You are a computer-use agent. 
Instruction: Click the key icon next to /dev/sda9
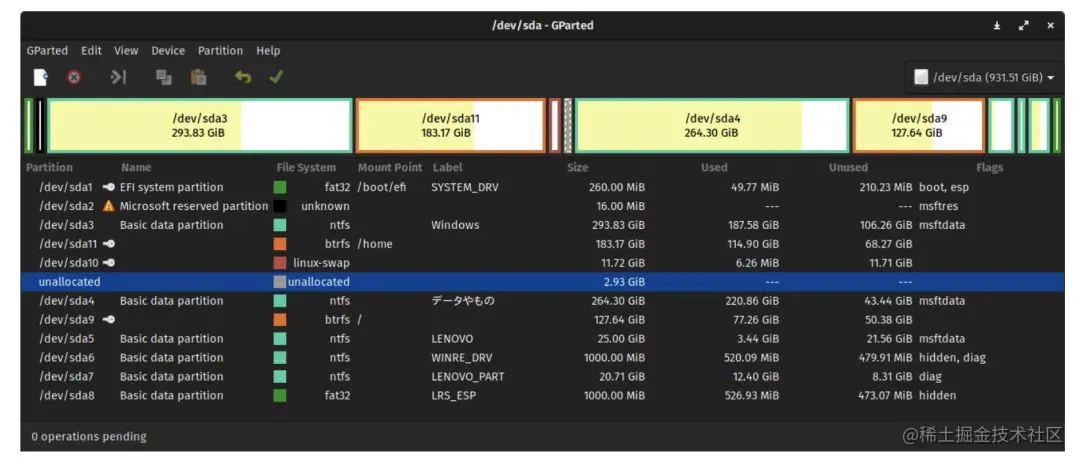tap(109, 319)
